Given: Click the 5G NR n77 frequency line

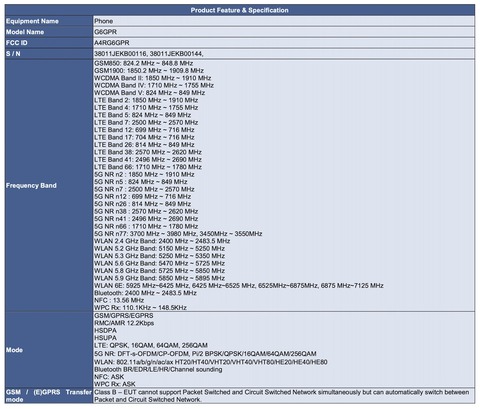Looking at the screenshot, I should pos(178,233).
